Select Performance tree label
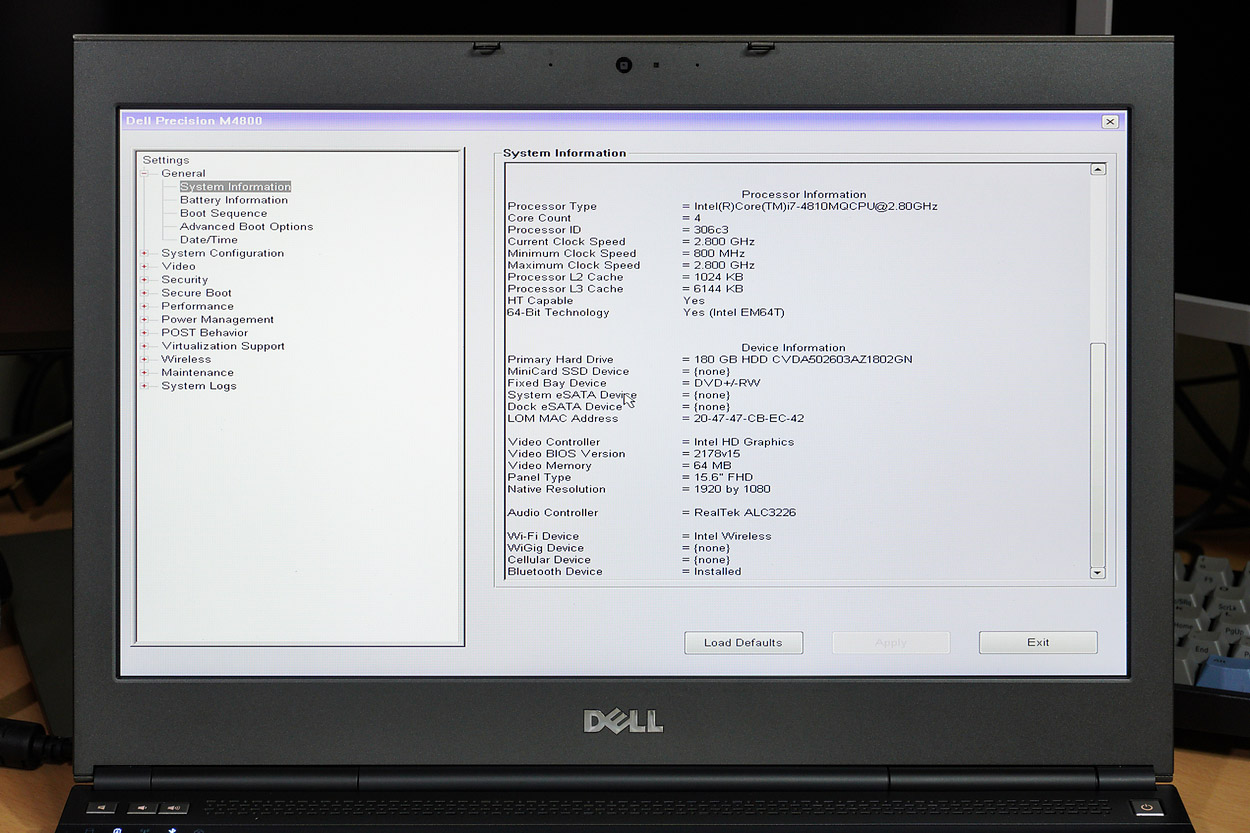1250x833 pixels. (x=198, y=306)
